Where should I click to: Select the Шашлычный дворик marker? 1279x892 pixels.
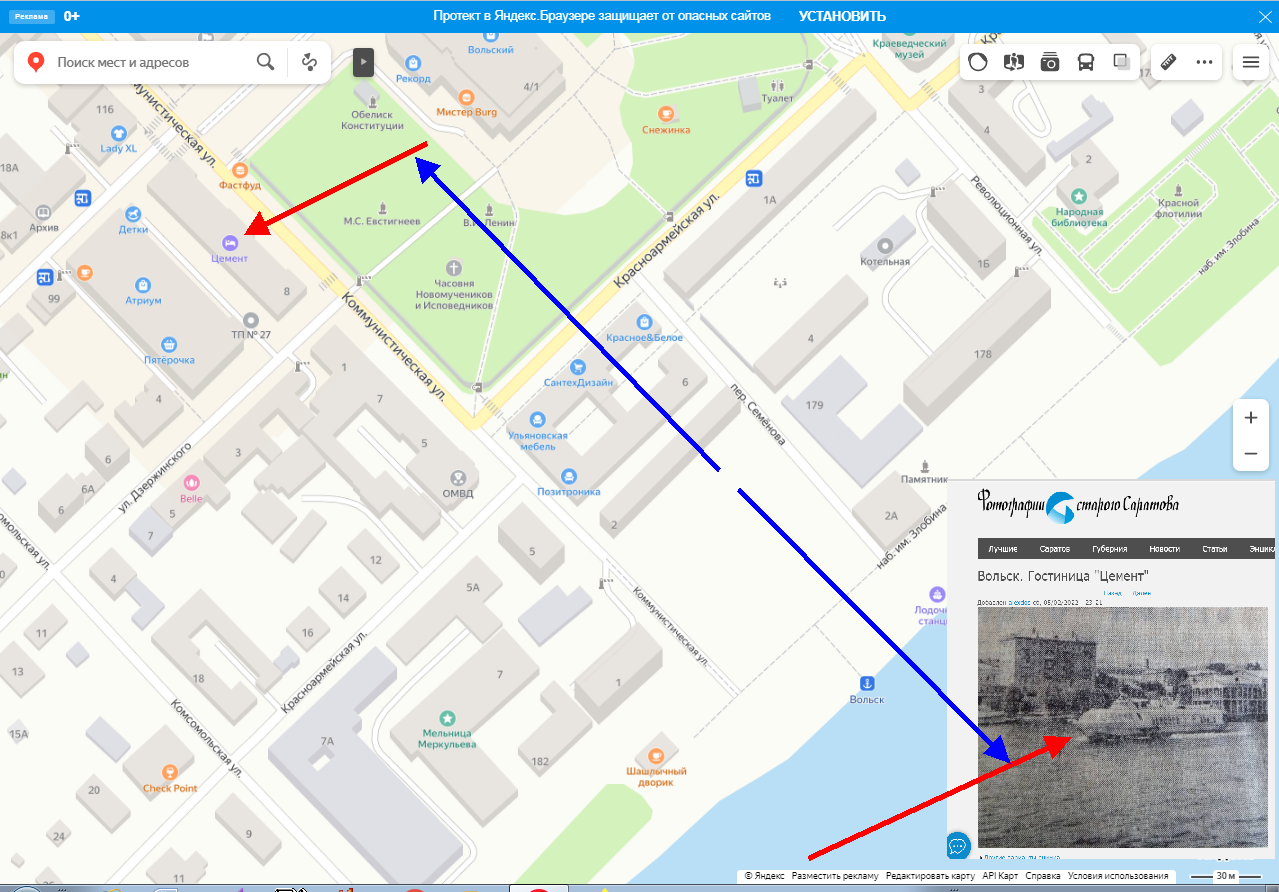[x=656, y=755]
